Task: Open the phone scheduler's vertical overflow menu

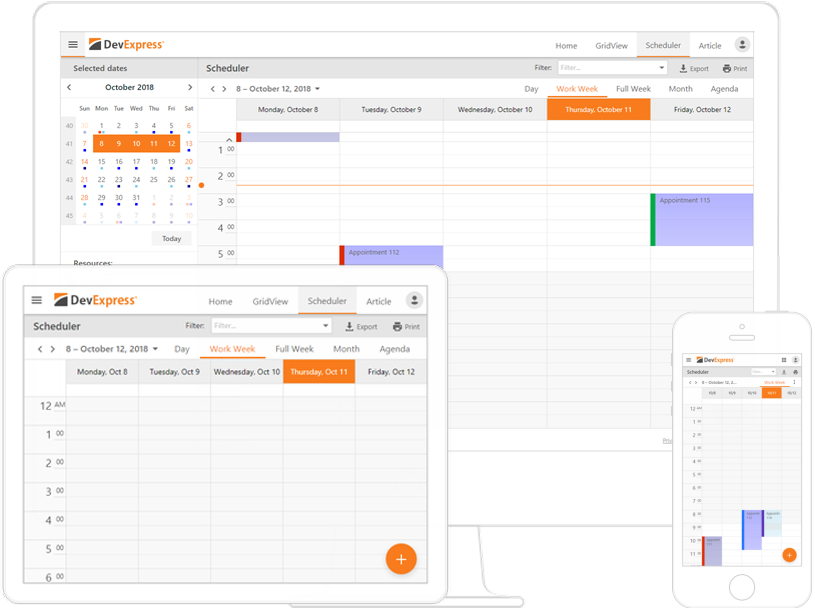Action: pyautogui.click(x=795, y=382)
